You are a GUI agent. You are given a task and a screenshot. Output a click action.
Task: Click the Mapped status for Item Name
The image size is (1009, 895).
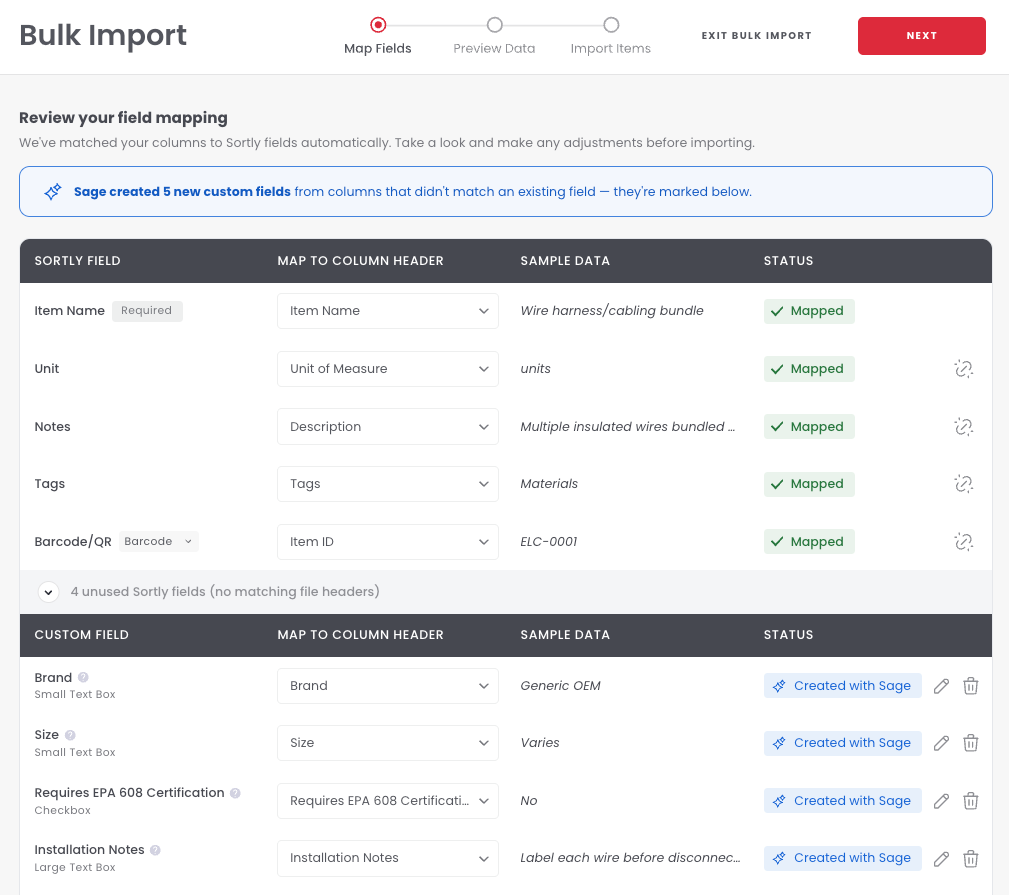pos(809,311)
